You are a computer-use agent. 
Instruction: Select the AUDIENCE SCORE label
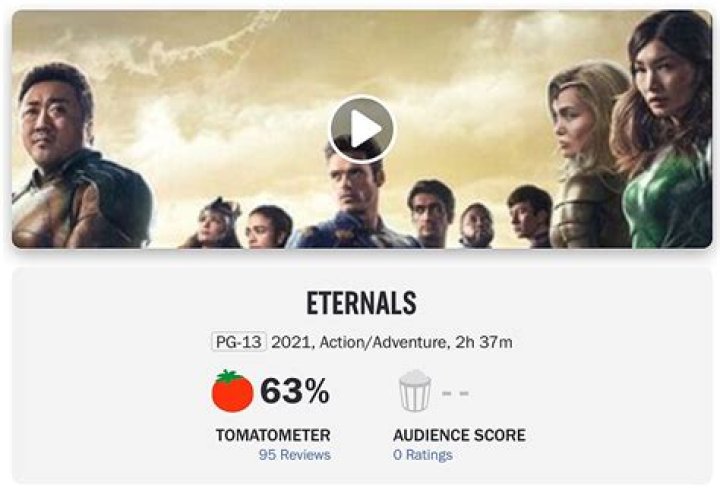pyautogui.click(x=459, y=435)
